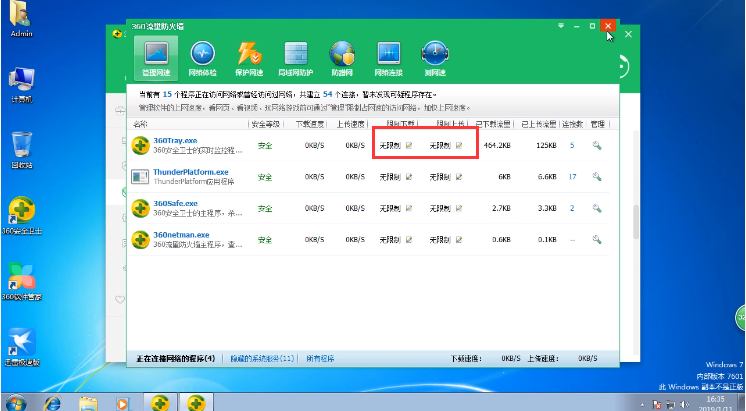Open the 保护网速 speed protection tool
This screenshot has width=746, height=411.
click(x=249, y=58)
